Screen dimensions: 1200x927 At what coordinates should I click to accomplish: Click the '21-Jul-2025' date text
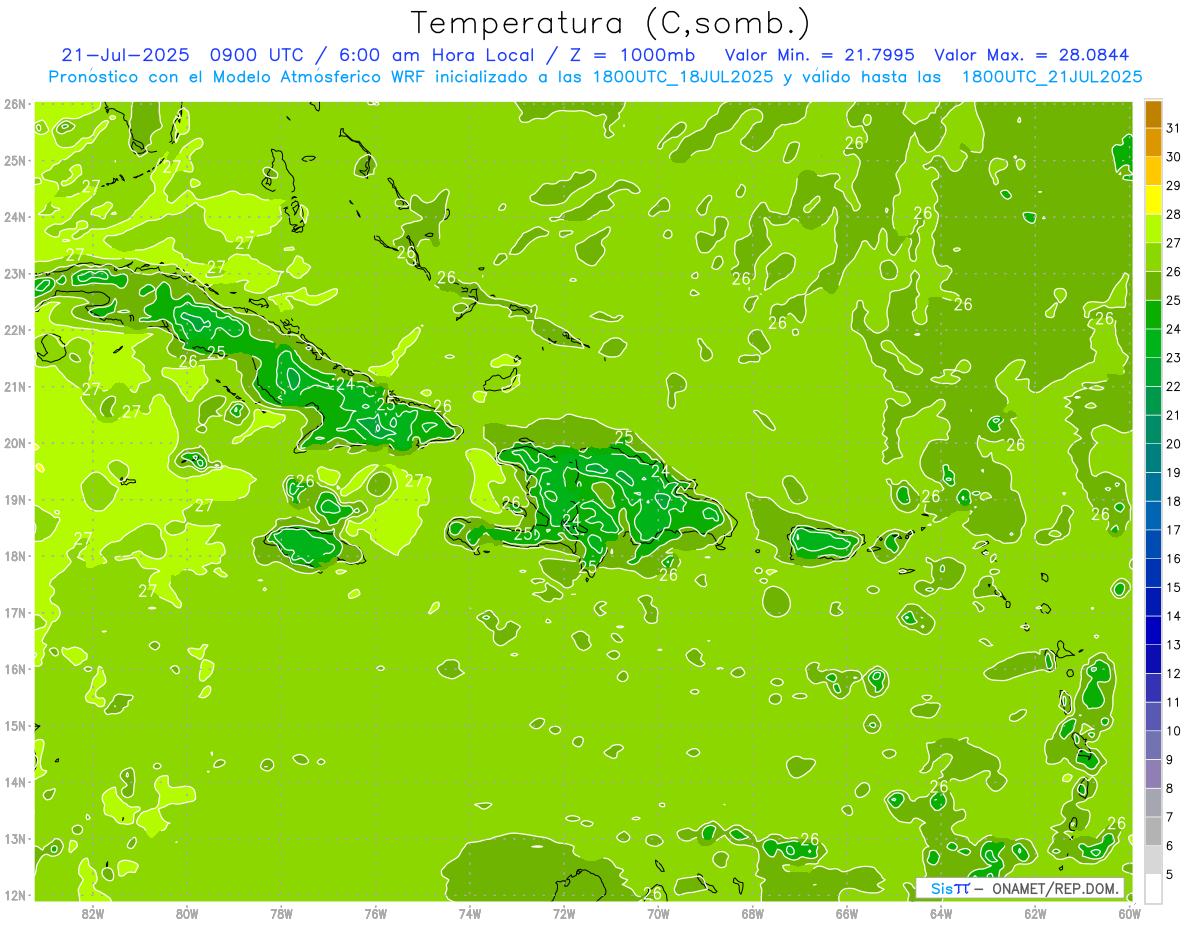click(127, 55)
